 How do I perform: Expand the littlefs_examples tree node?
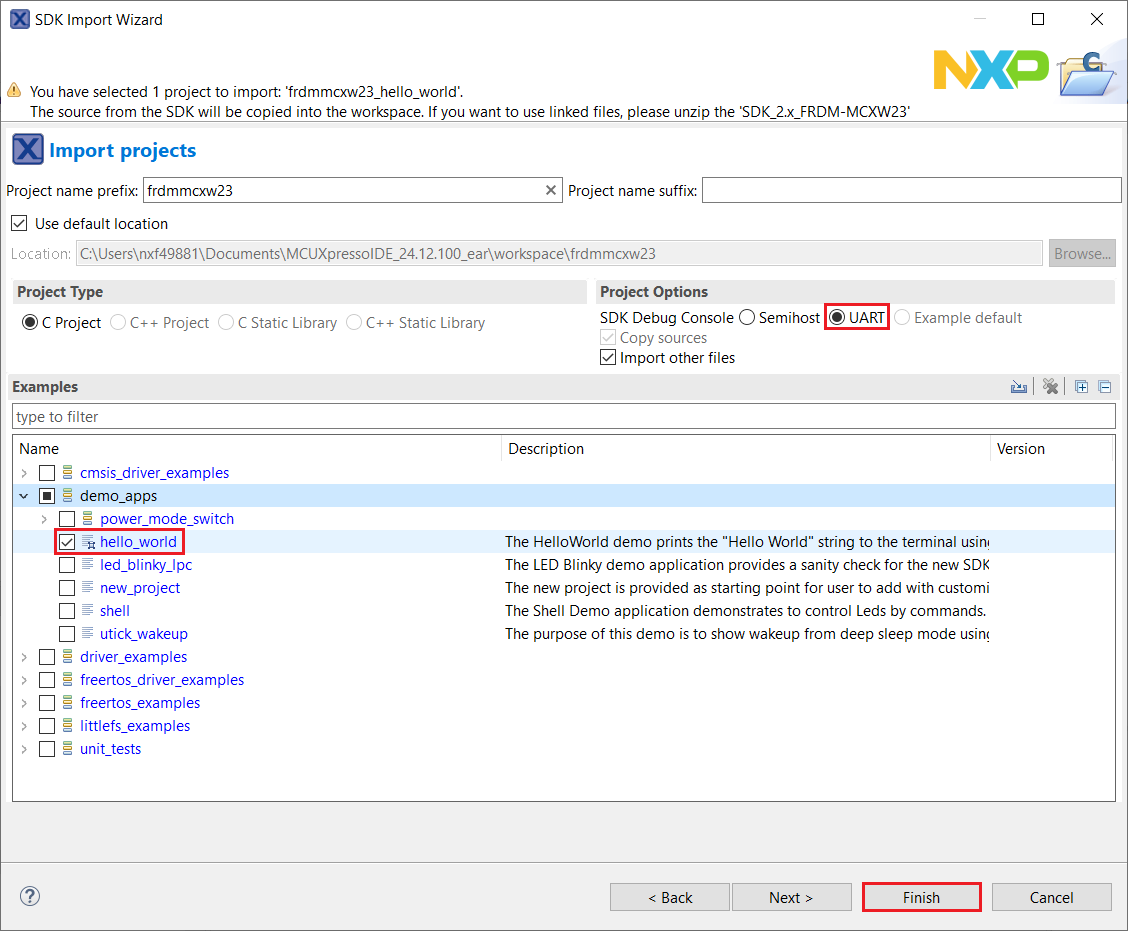pos(24,726)
